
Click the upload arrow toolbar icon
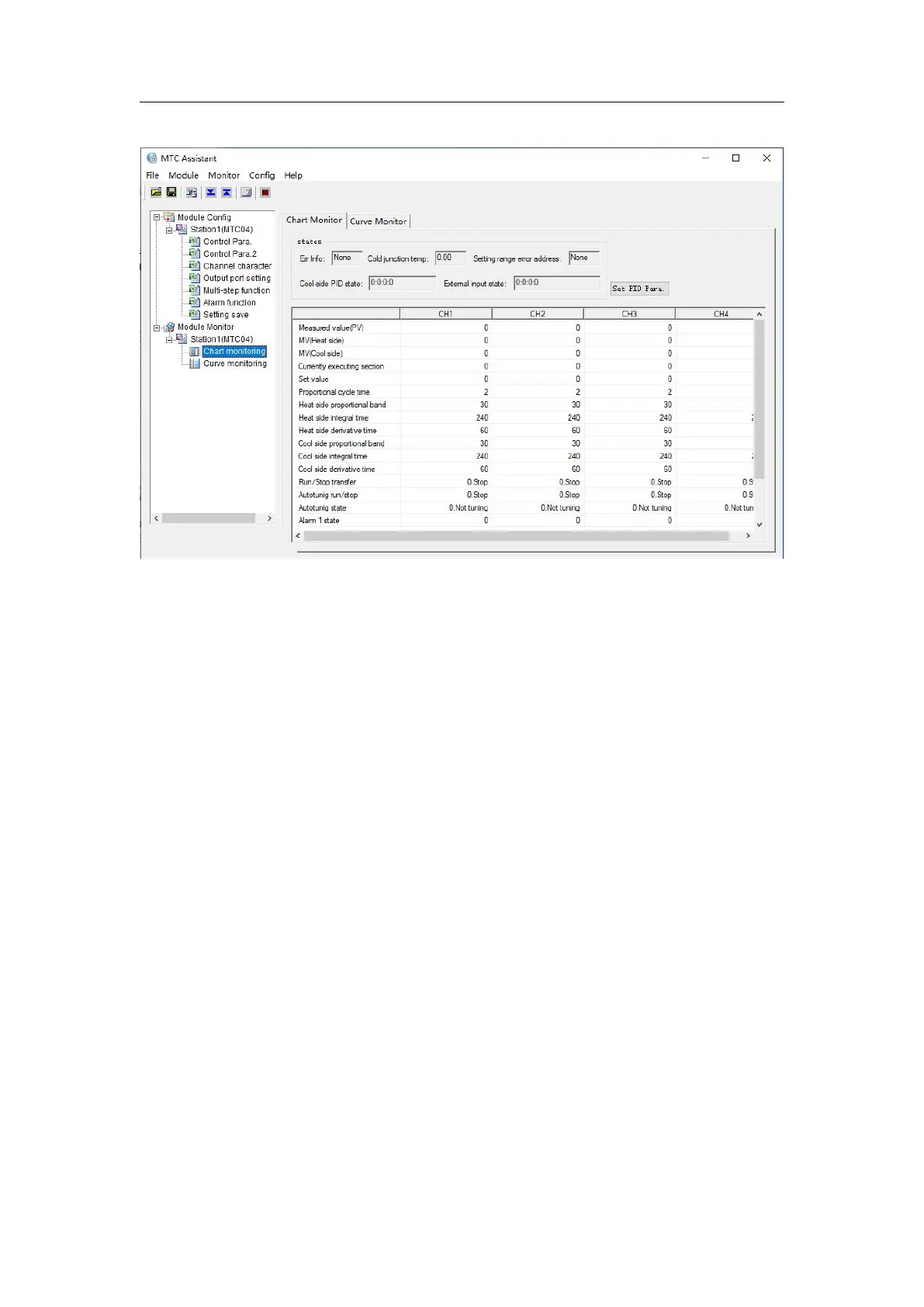[x=227, y=192]
